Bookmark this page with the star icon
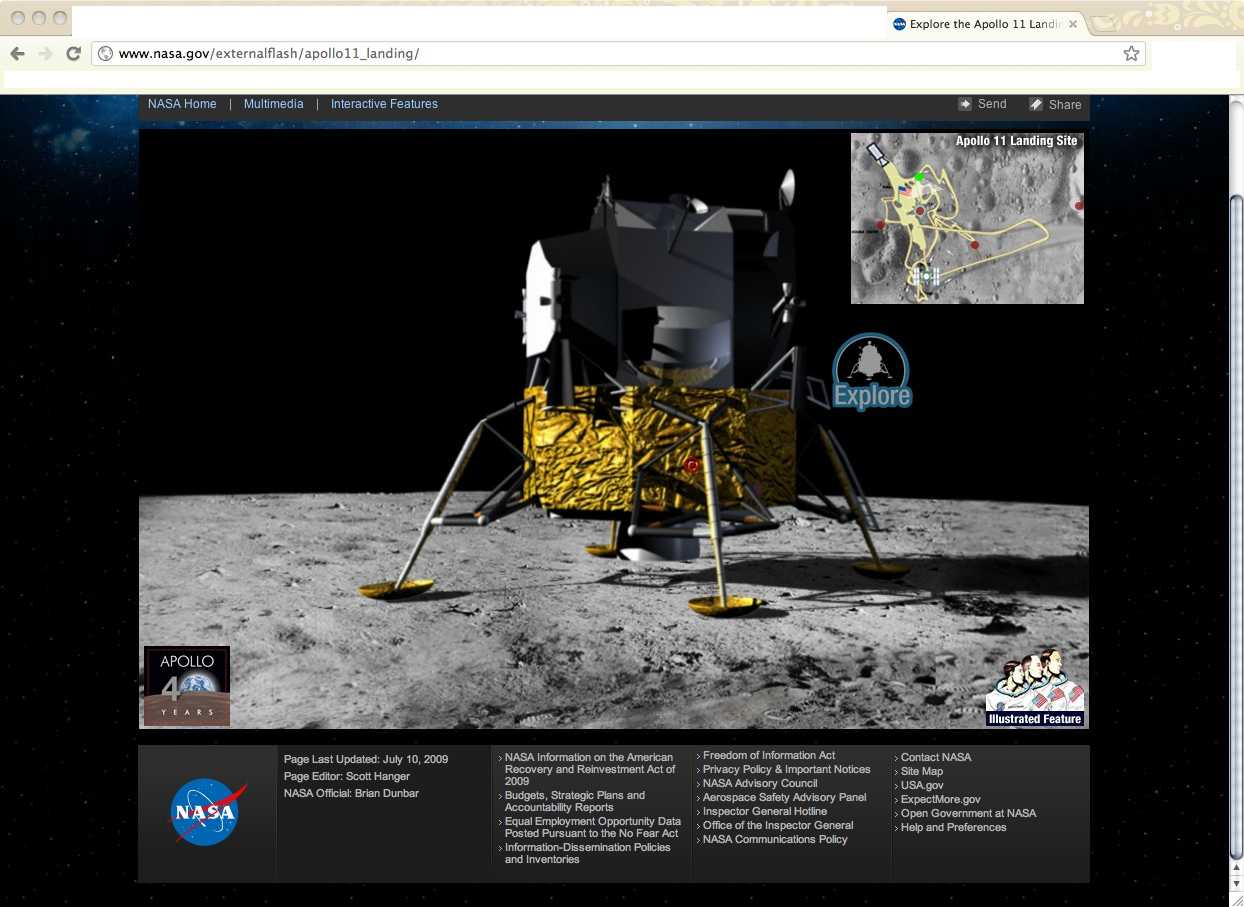 (1131, 53)
